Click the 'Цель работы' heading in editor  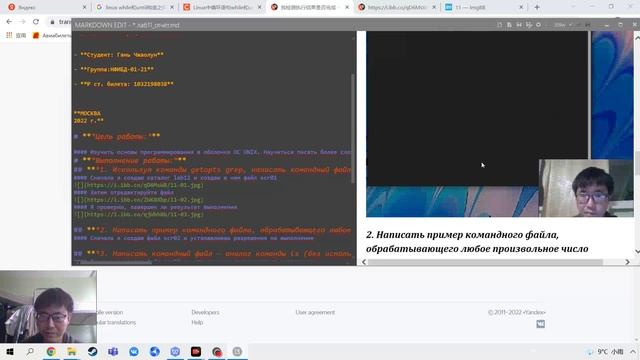pos(117,136)
